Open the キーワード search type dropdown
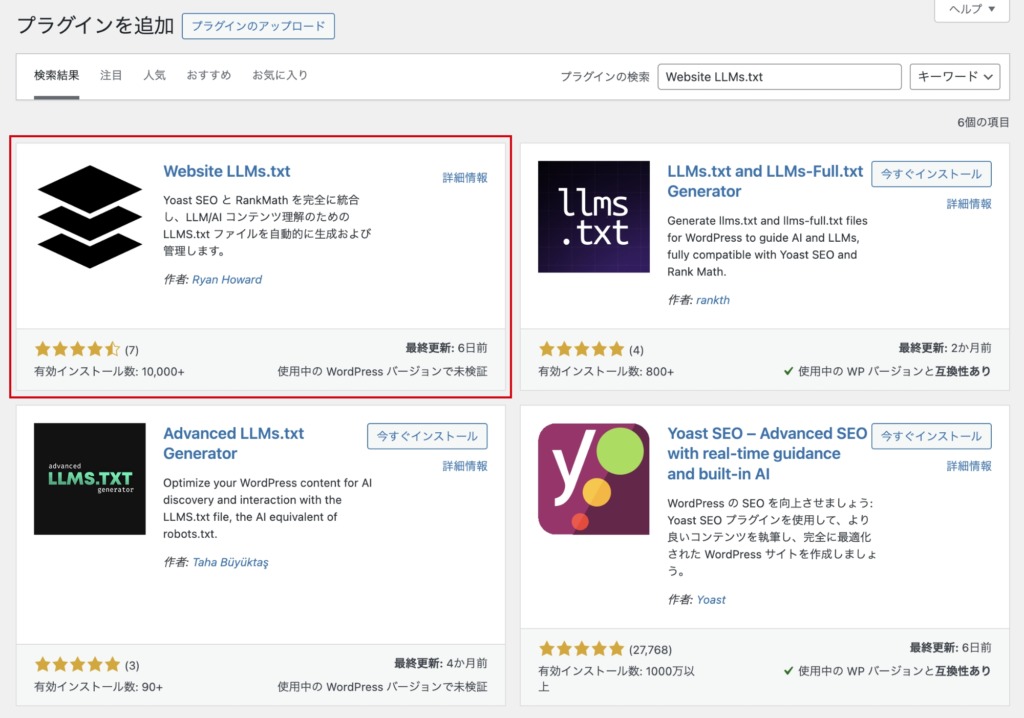The height and width of the screenshot is (718, 1024). tap(955, 76)
